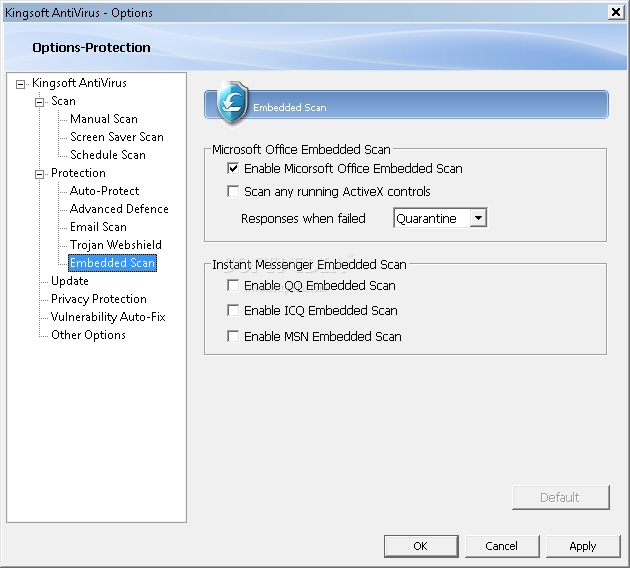Screen dimensions: 630x568
Task: Open Schedule Scan options
Action: [x=108, y=155]
